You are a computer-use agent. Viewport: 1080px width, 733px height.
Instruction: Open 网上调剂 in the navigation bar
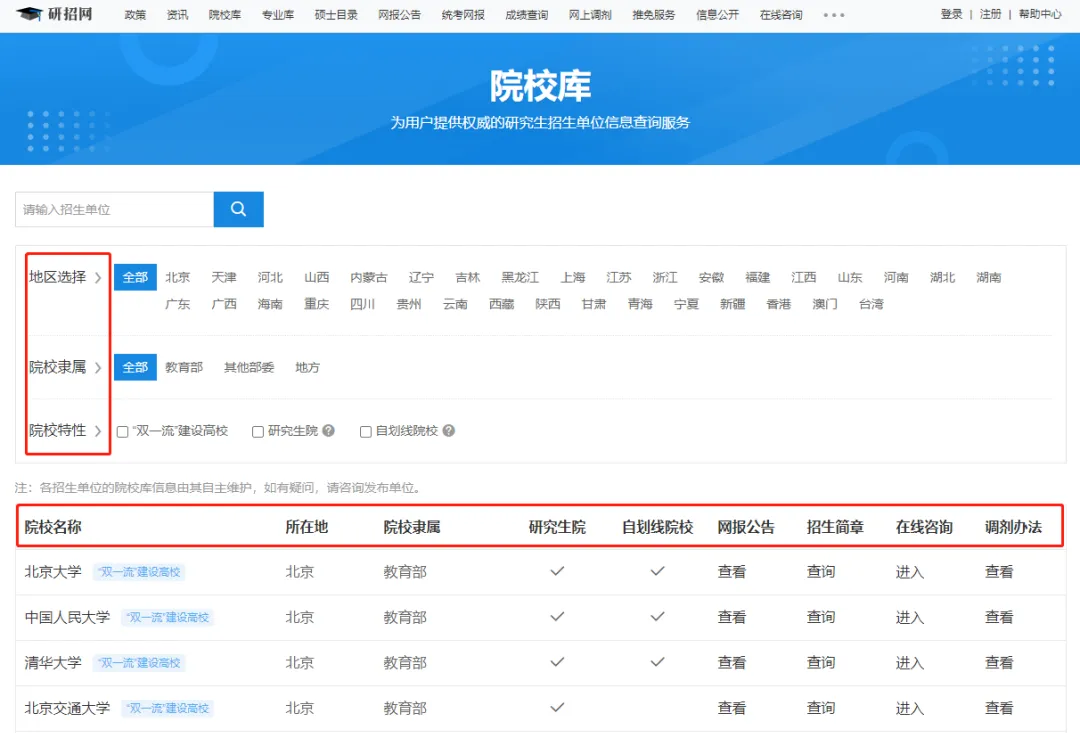click(x=590, y=14)
